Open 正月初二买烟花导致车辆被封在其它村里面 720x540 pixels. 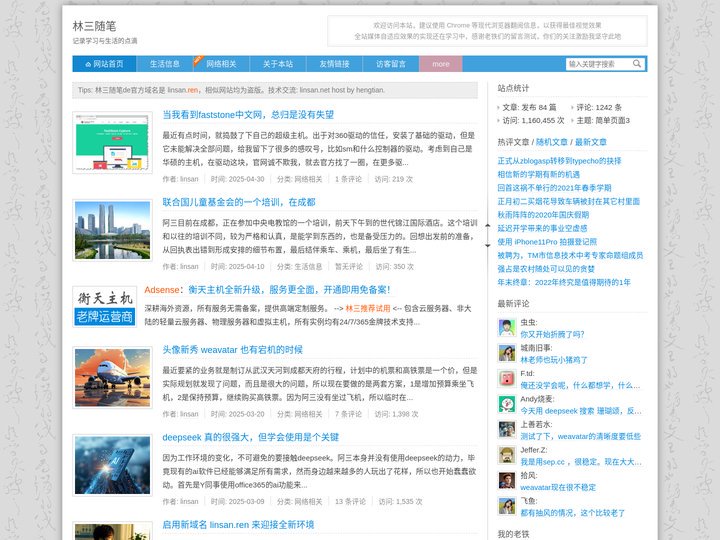[x=568, y=201]
